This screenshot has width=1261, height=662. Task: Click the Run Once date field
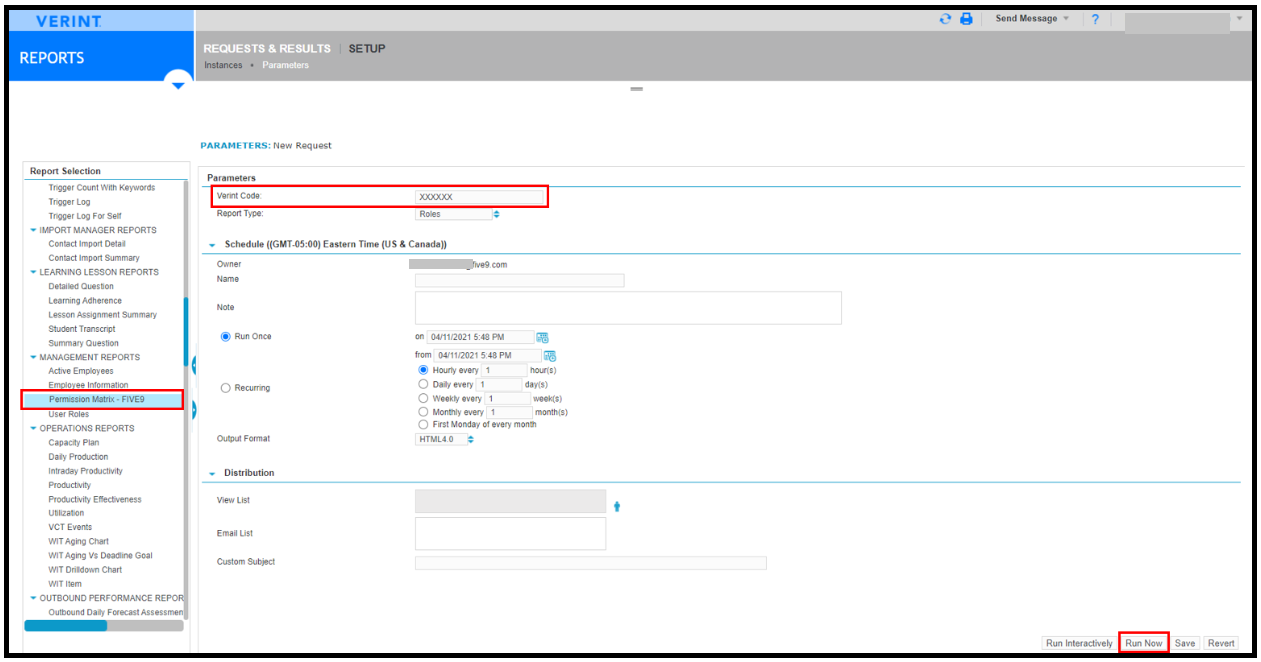(x=480, y=337)
